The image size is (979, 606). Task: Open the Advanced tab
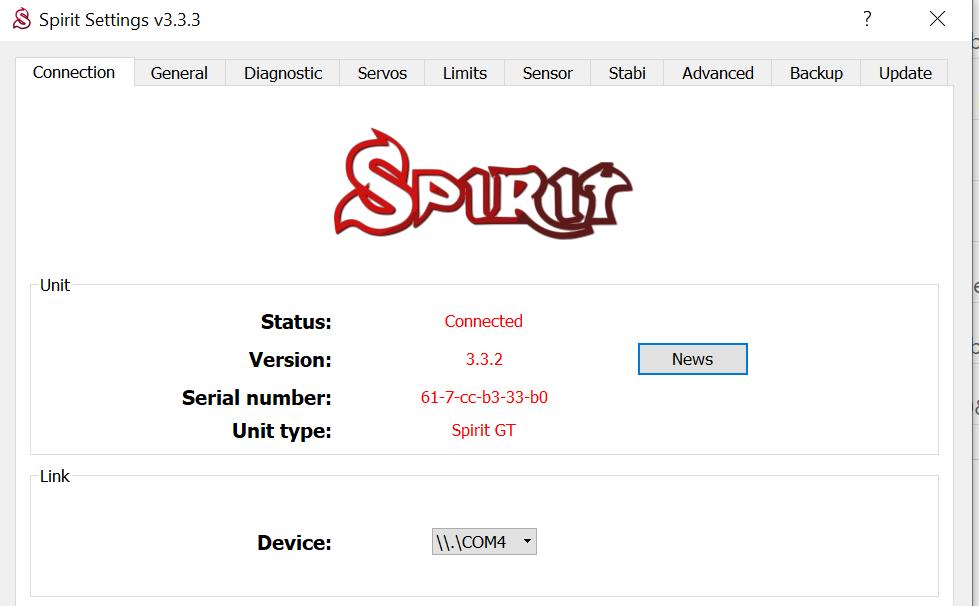coord(718,73)
